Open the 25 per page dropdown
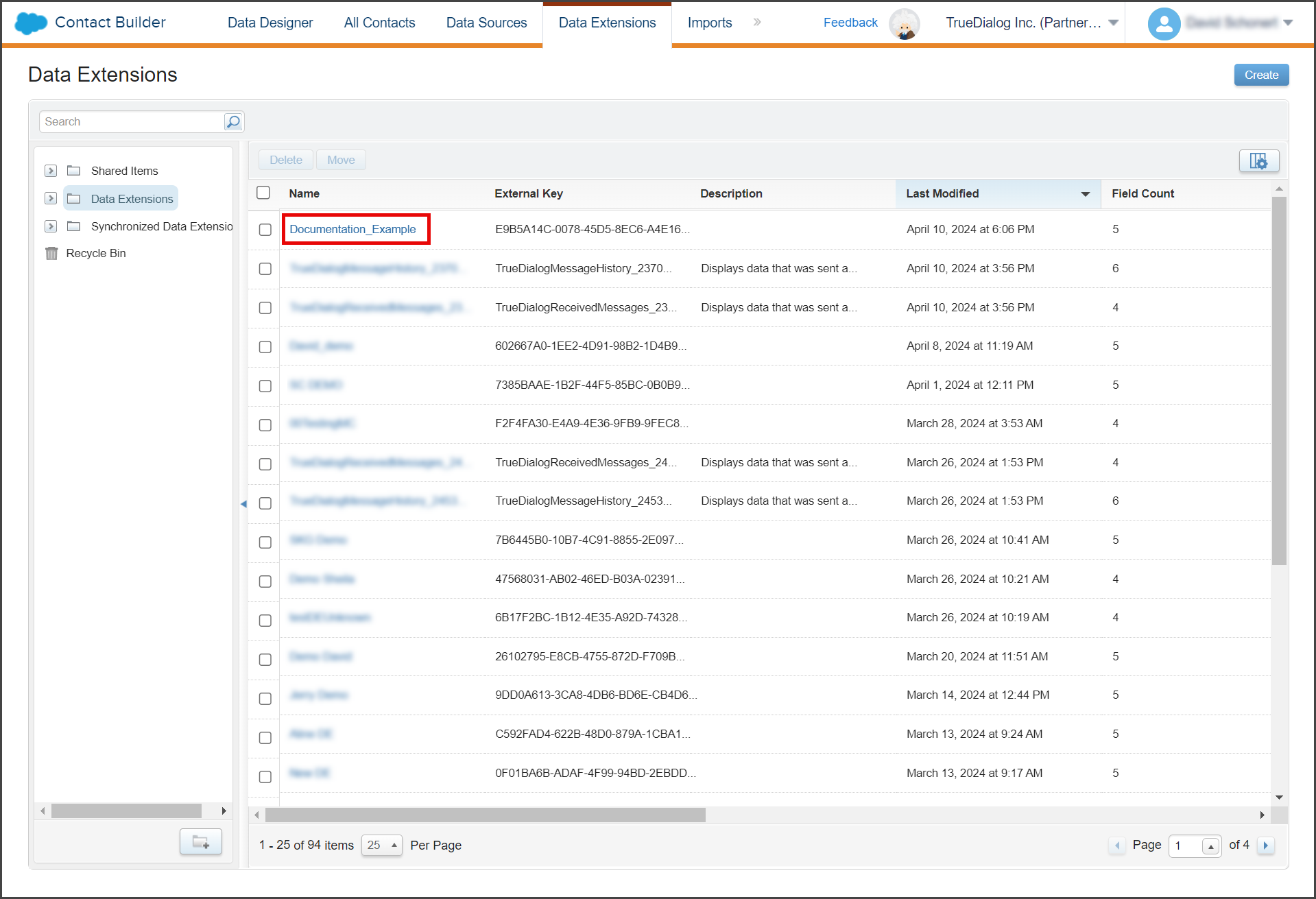 click(x=381, y=845)
